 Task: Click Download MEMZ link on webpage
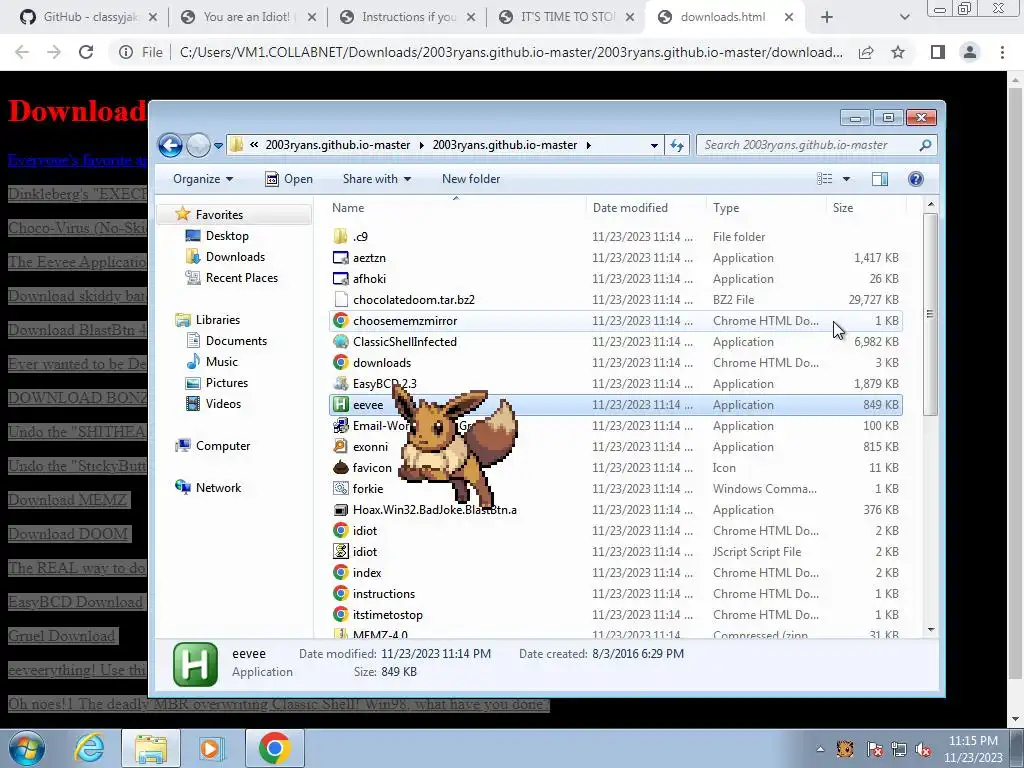pyautogui.click(x=69, y=500)
